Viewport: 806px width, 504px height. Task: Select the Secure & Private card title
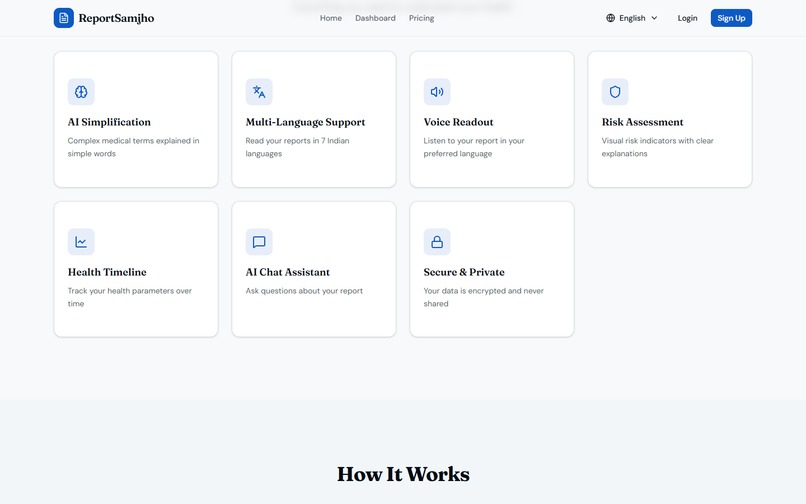click(x=464, y=272)
